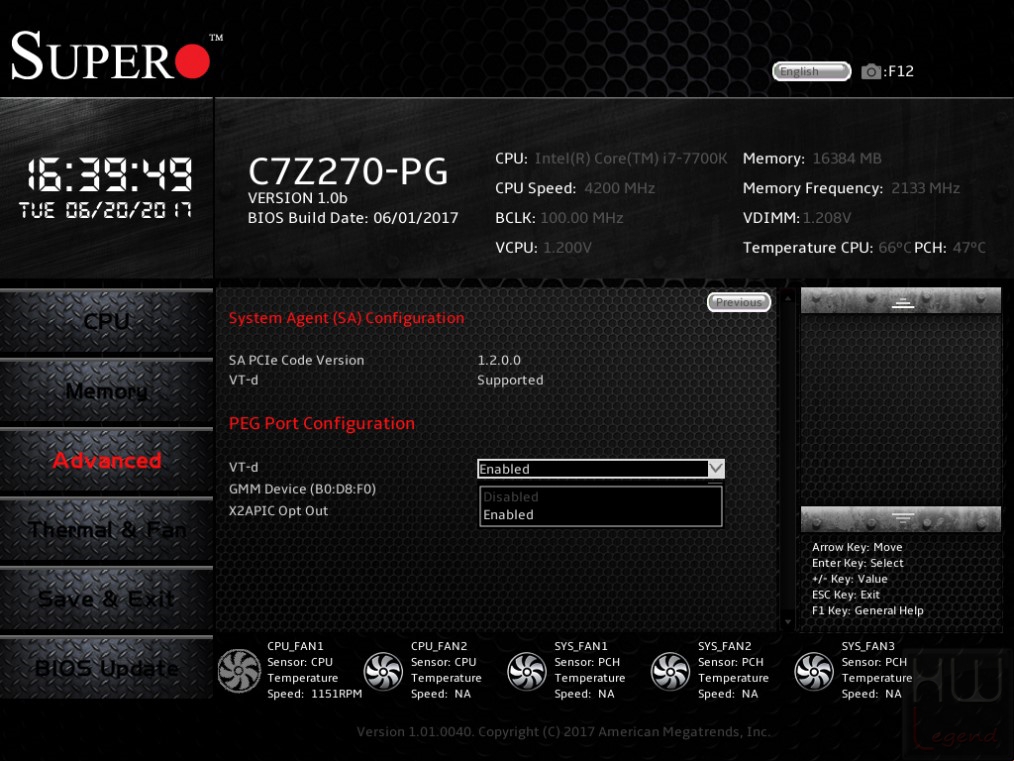Open Thermal & Fan menu section
The image size is (1014, 761).
coord(106,530)
